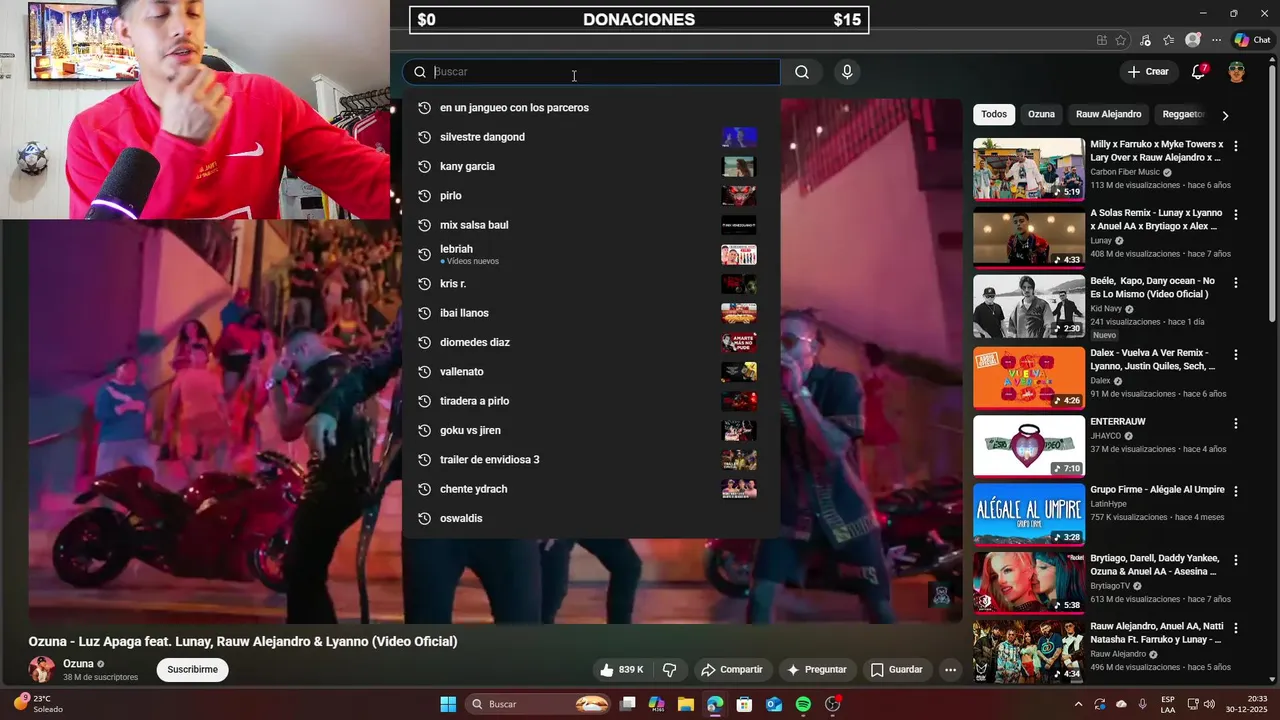This screenshot has height=720, width=1280.
Task: Choose suggestion 'kany garcia'
Action: [x=591, y=166]
